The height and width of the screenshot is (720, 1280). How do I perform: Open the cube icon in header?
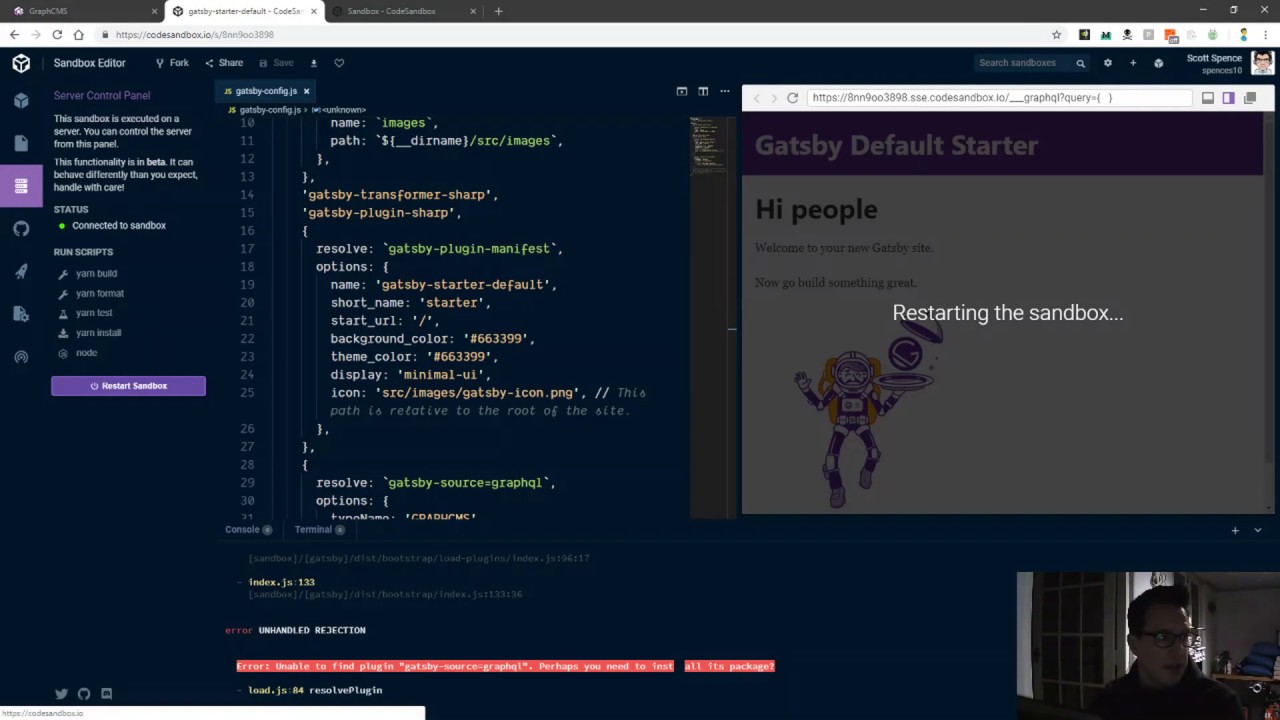pos(1158,63)
